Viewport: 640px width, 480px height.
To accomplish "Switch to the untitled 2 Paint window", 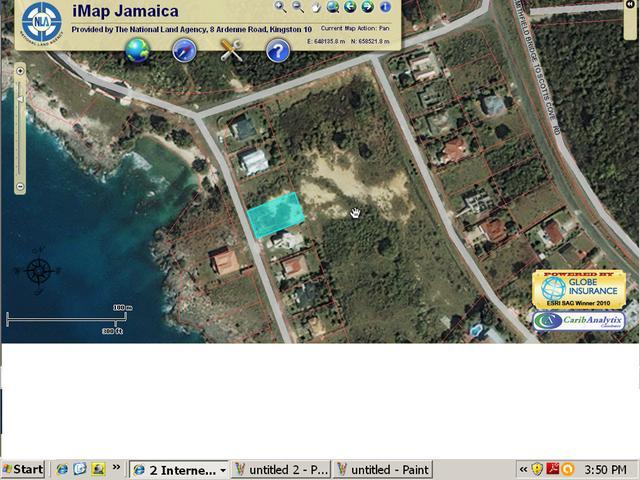I will coord(281,469).
